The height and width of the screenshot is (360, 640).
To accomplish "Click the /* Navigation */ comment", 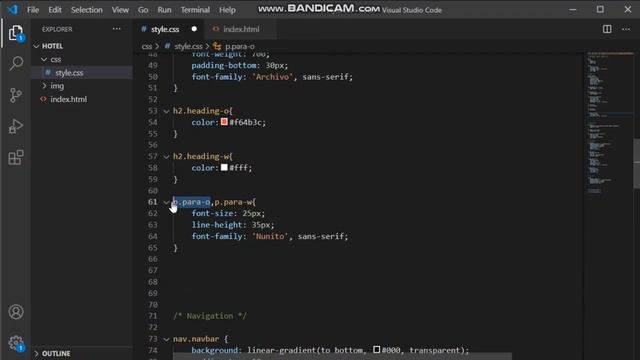I will (210, 316).
